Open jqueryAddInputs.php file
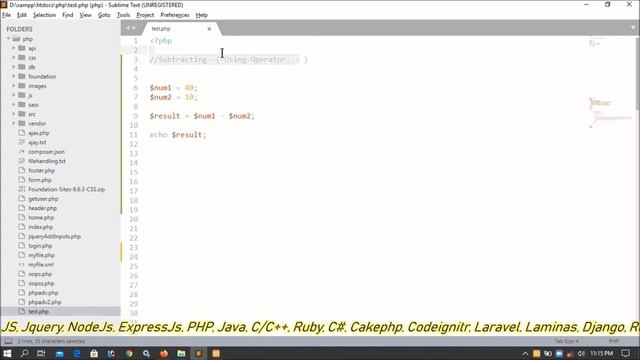This screenshot has width=640, height=360. [x=55, y=236]
